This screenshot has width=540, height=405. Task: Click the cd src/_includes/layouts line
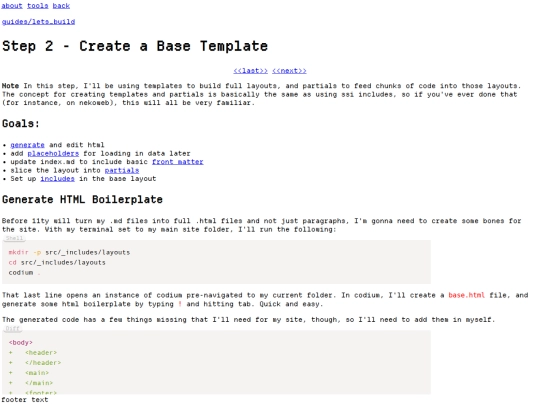[x=57, y=262]
